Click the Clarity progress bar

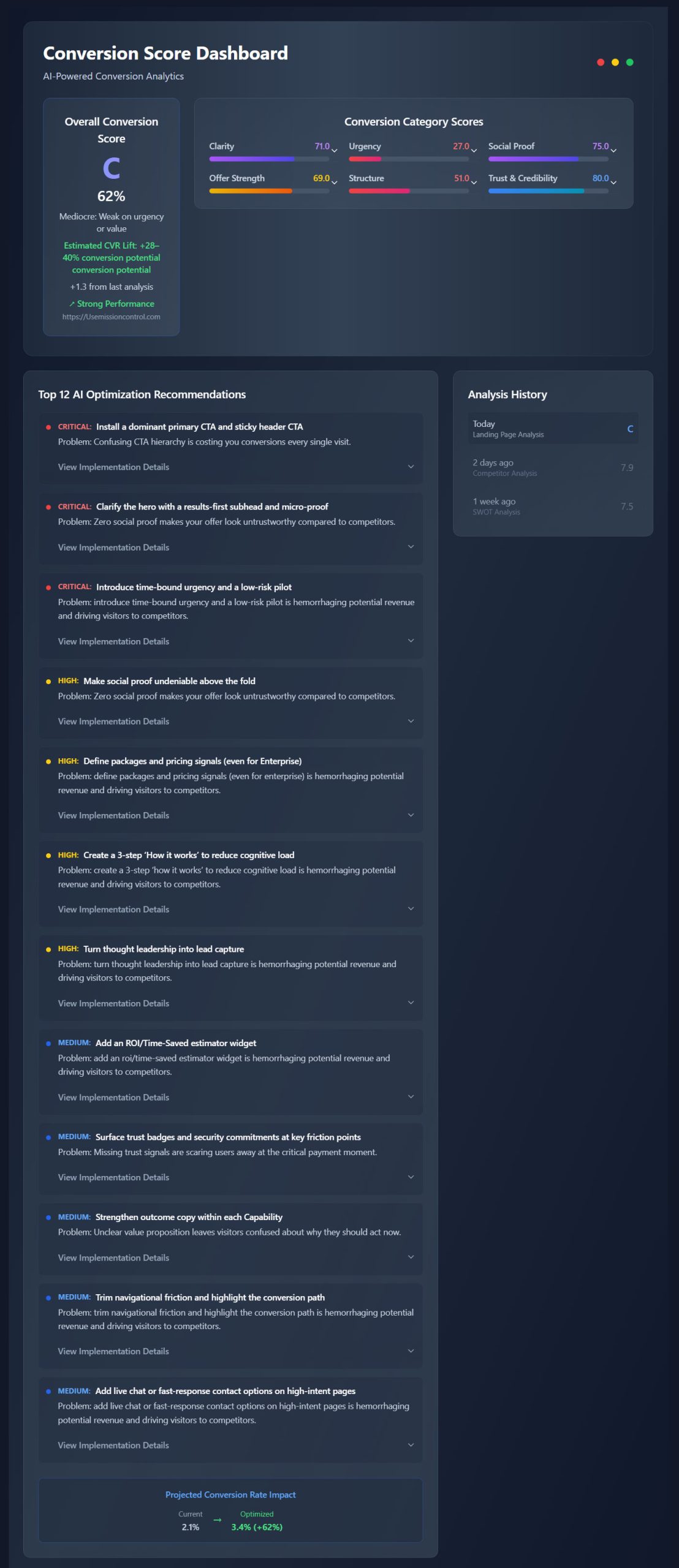coord(269,159)
